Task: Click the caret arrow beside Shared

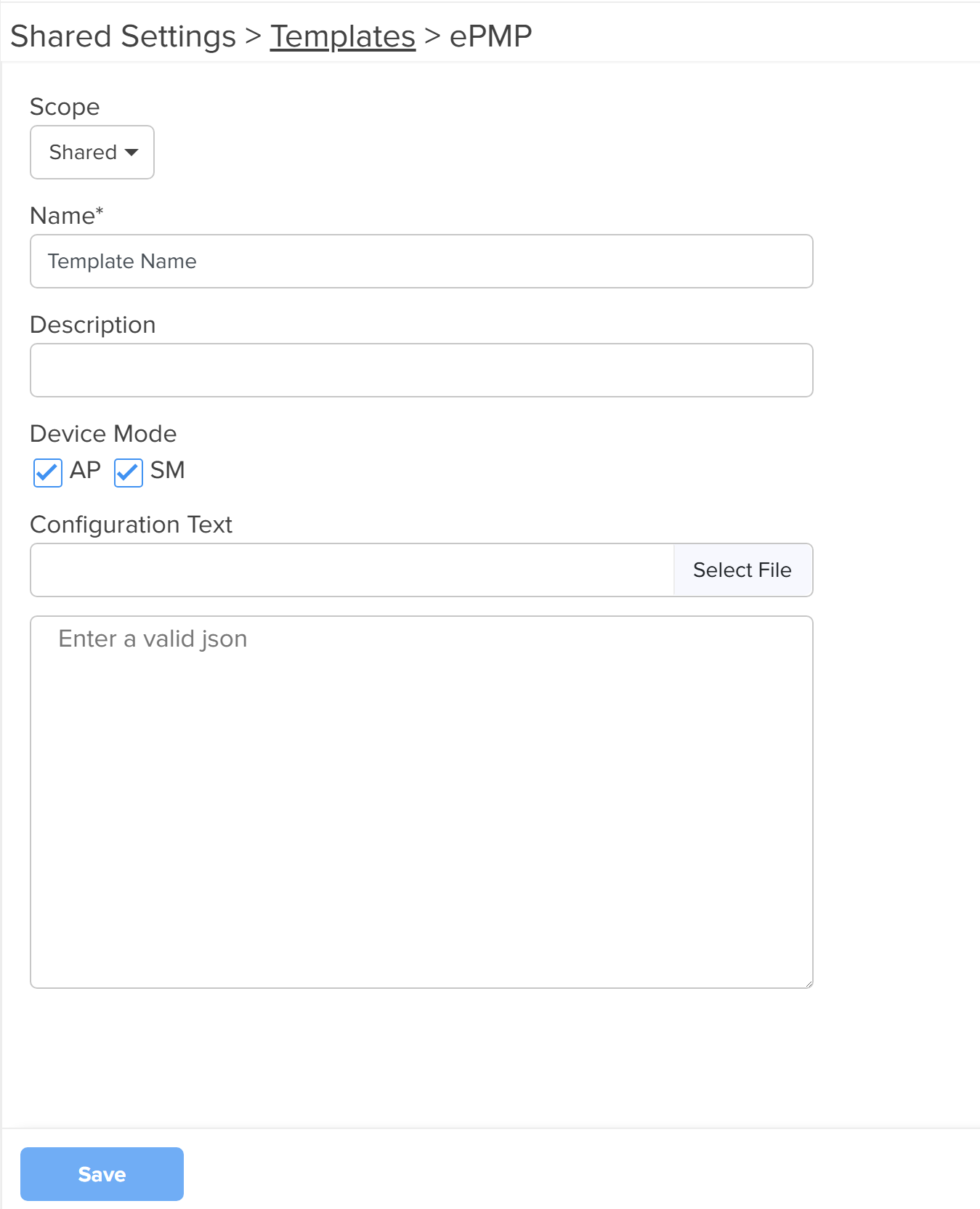Action: pyautogui.click(x=131, y=153)
